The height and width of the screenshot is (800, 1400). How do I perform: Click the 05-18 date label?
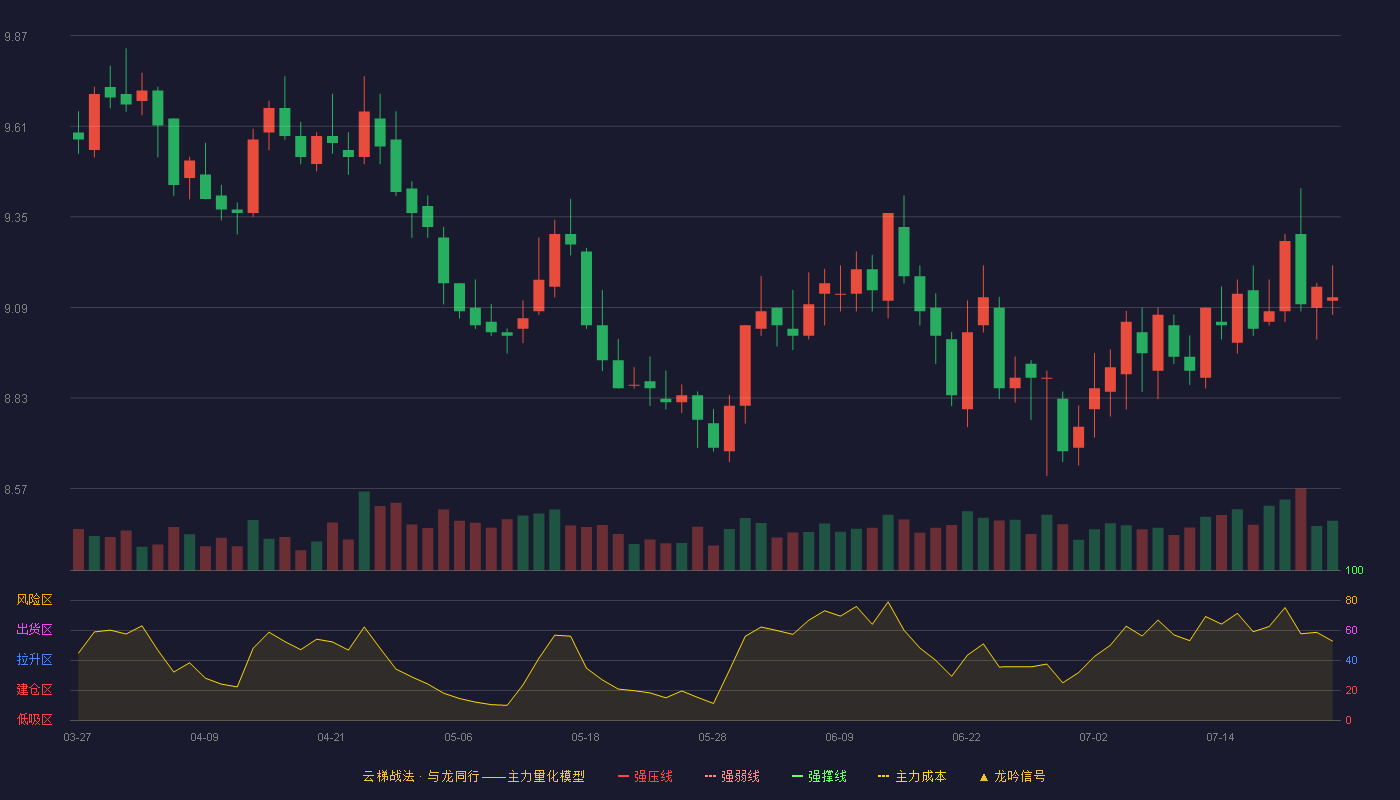click(x=585, y=737)
